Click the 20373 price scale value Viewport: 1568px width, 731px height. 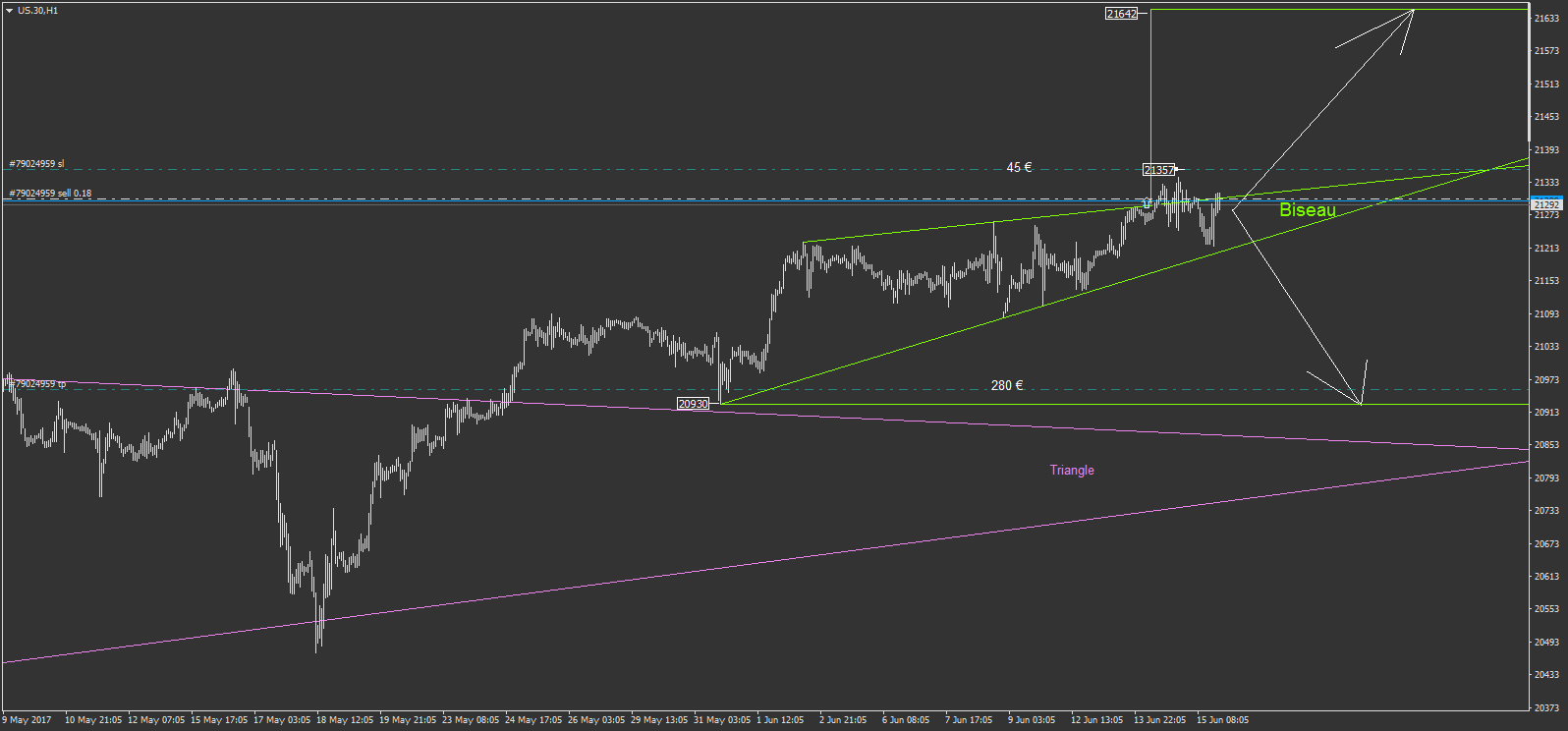click(1546, 708)
